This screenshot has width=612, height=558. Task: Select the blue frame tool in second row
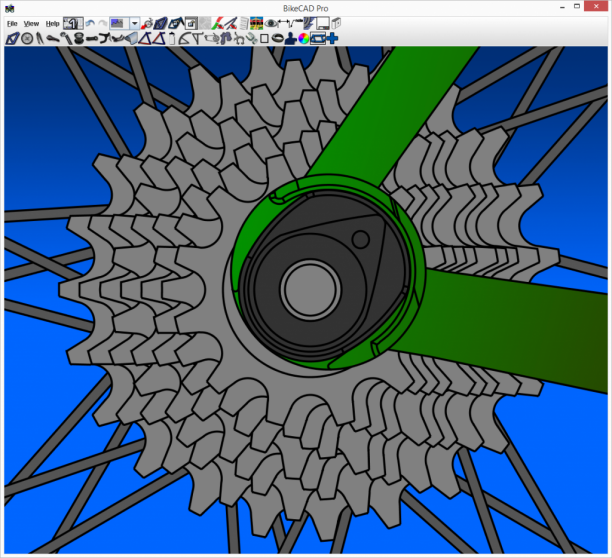click(12, 39)
